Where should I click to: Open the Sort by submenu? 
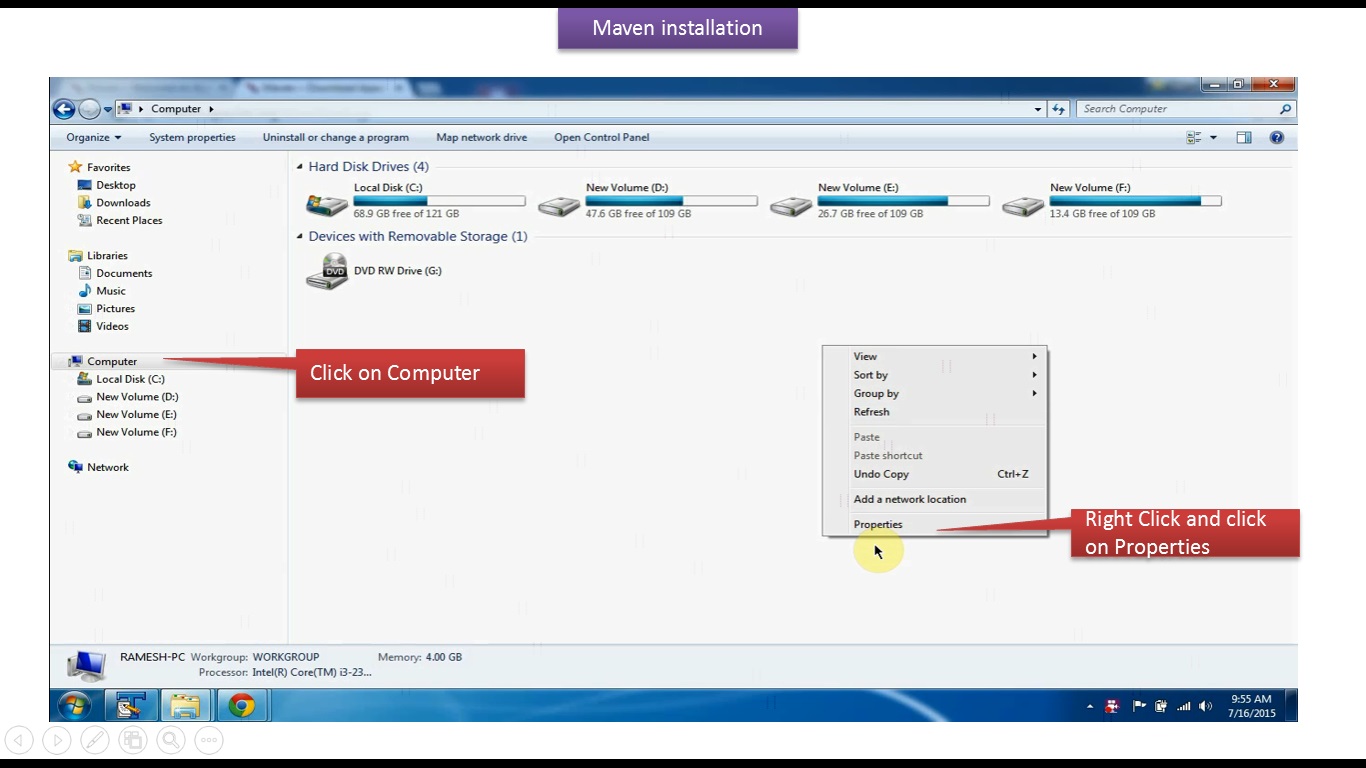pyautogui.click(x=935, y=375)
